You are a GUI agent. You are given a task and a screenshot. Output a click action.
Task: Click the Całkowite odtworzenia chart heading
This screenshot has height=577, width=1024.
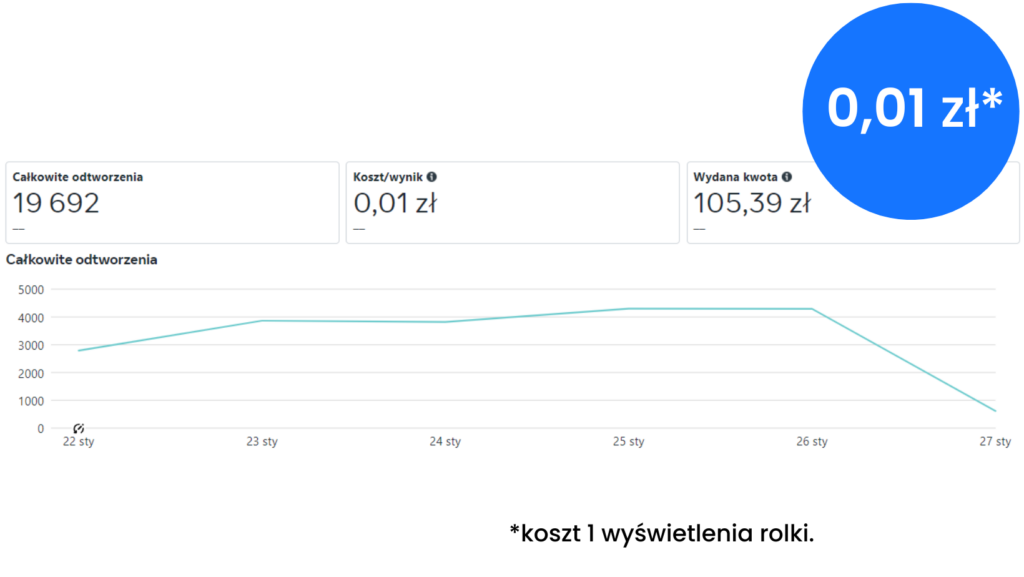click(x=82, y=260)
